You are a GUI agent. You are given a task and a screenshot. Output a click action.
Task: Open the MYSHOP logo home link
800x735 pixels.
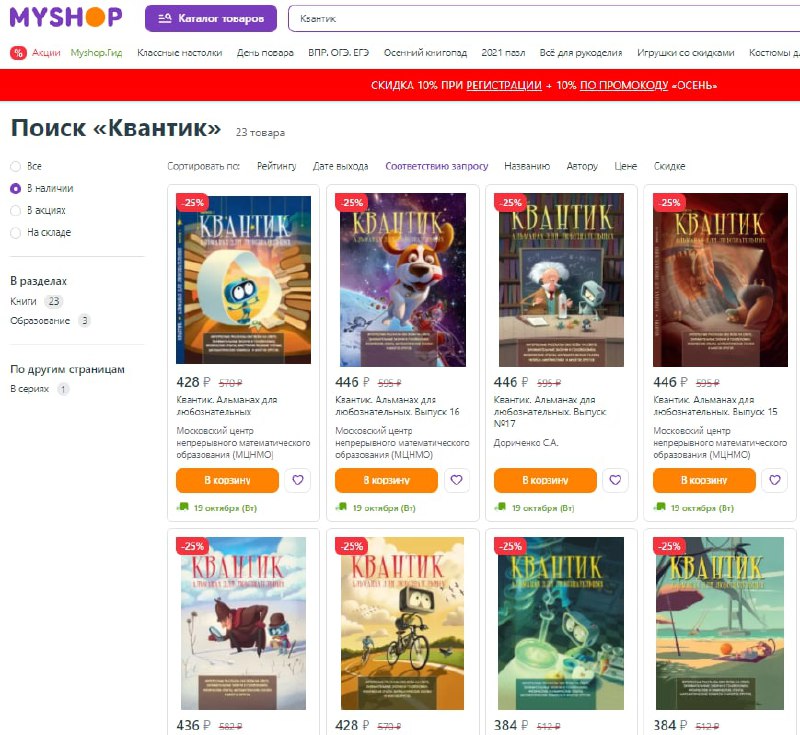click(x=66, y=17)
